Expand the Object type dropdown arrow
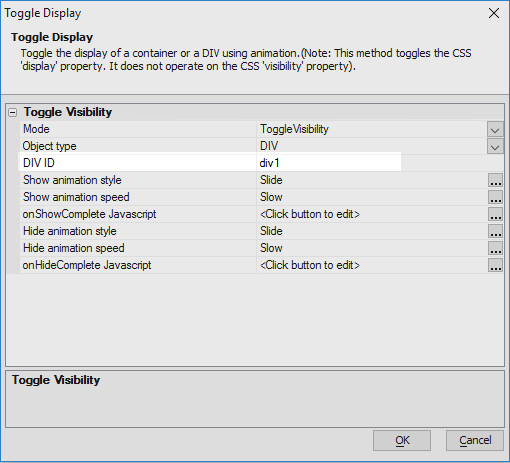Screen dimensions: 510x463 pos(495,146)
